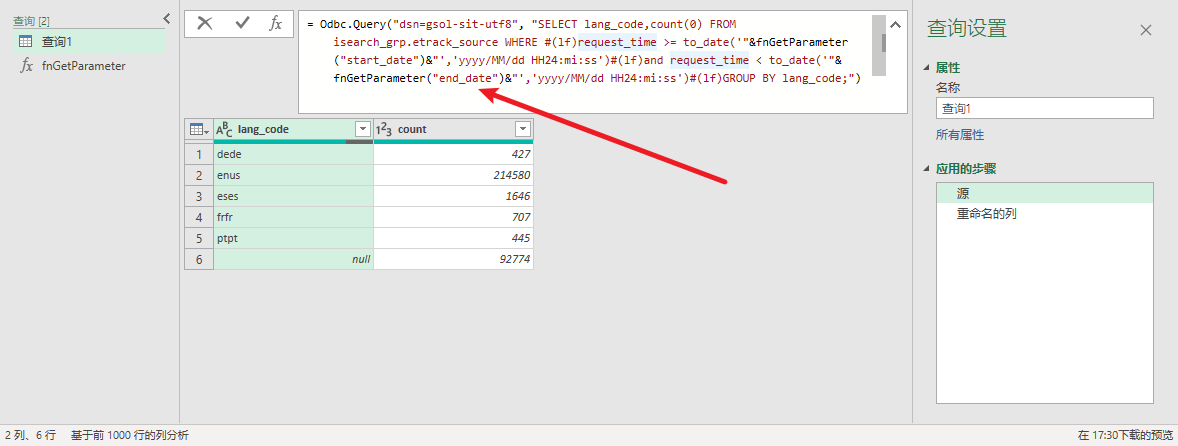Select the fnGetParameter function query
This screenshot has height=446, width=1178.
click(83, 66)
